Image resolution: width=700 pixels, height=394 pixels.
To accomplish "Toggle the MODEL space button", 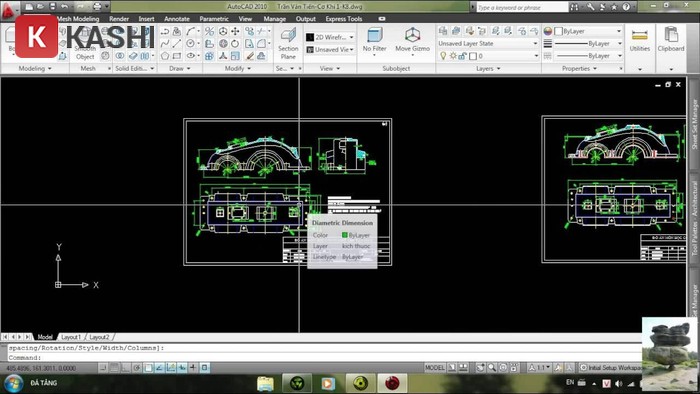I will point(434,368).
